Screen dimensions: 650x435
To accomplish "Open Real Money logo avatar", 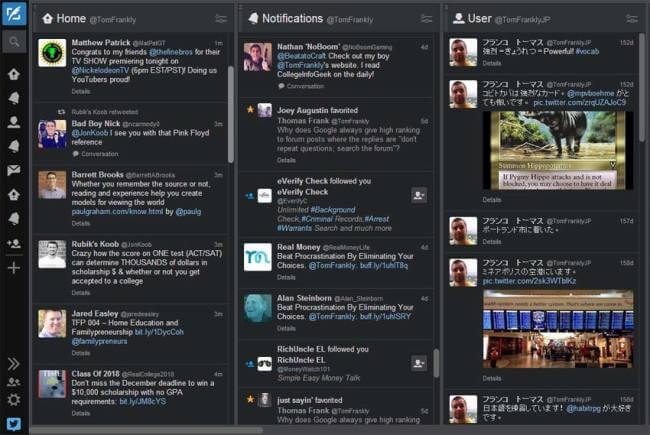I will pyautogui.click(x=258, y=257).
